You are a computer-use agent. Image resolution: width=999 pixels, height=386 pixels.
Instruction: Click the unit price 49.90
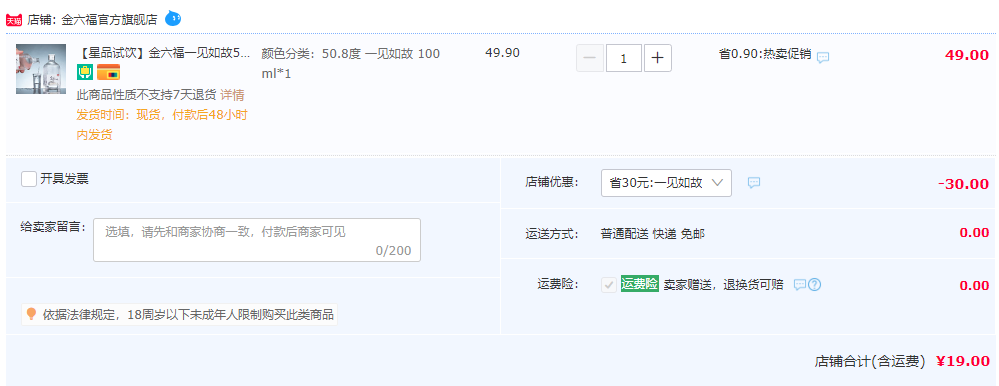tap(503, 53)
